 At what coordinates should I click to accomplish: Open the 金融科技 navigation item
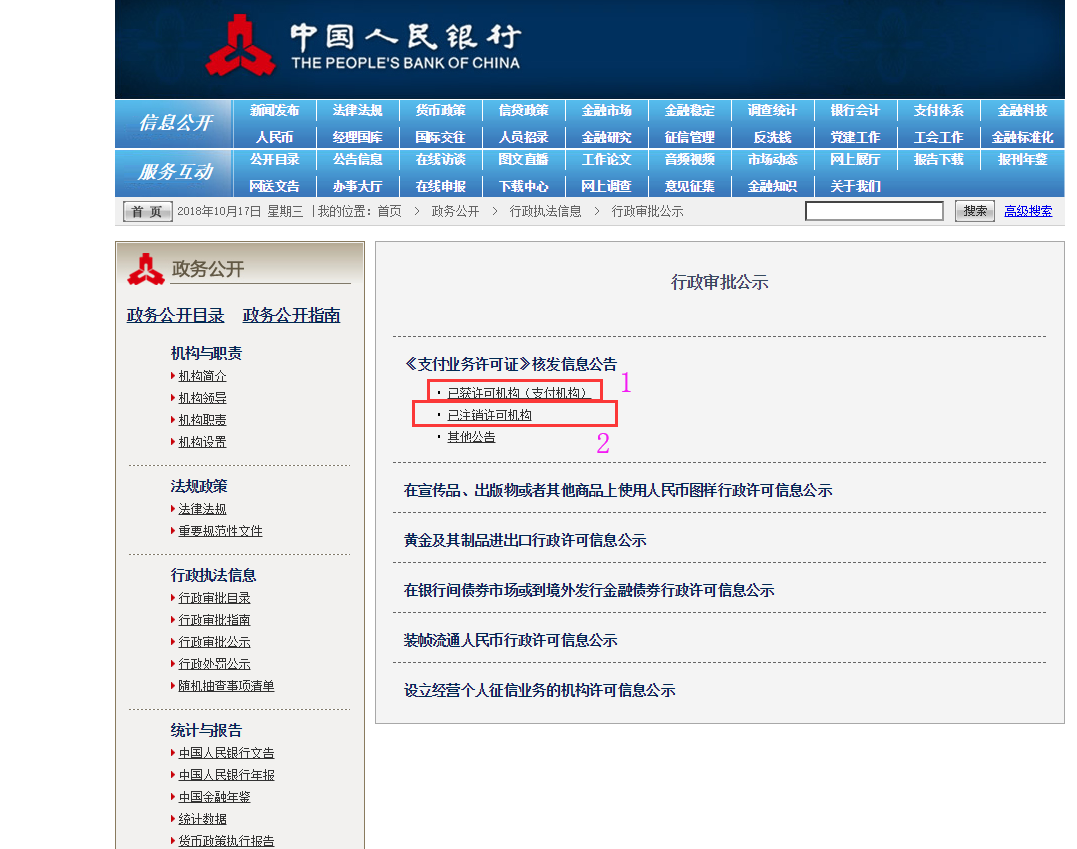coord(1022,111)
